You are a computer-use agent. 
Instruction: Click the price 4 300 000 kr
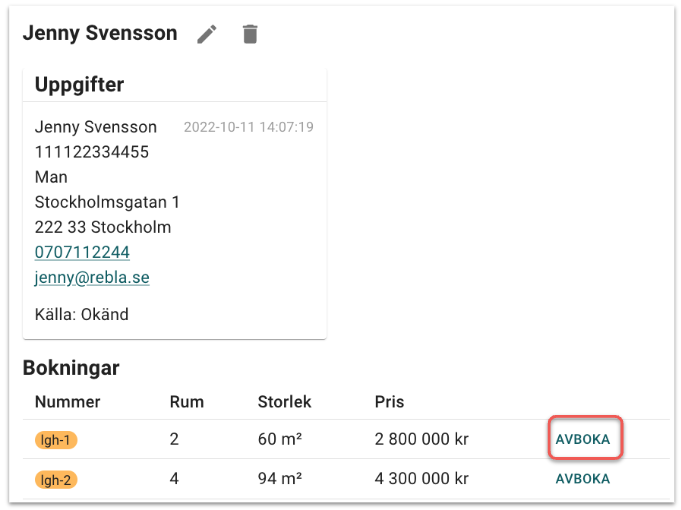(422, 479)
